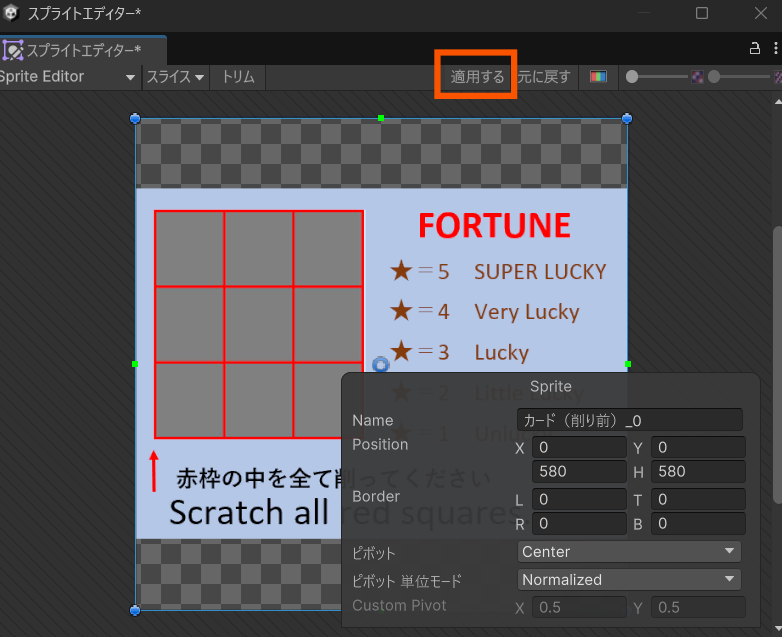Click the Border T field
The height and width of the screenshot is (637, 782).
click(698, 499)
